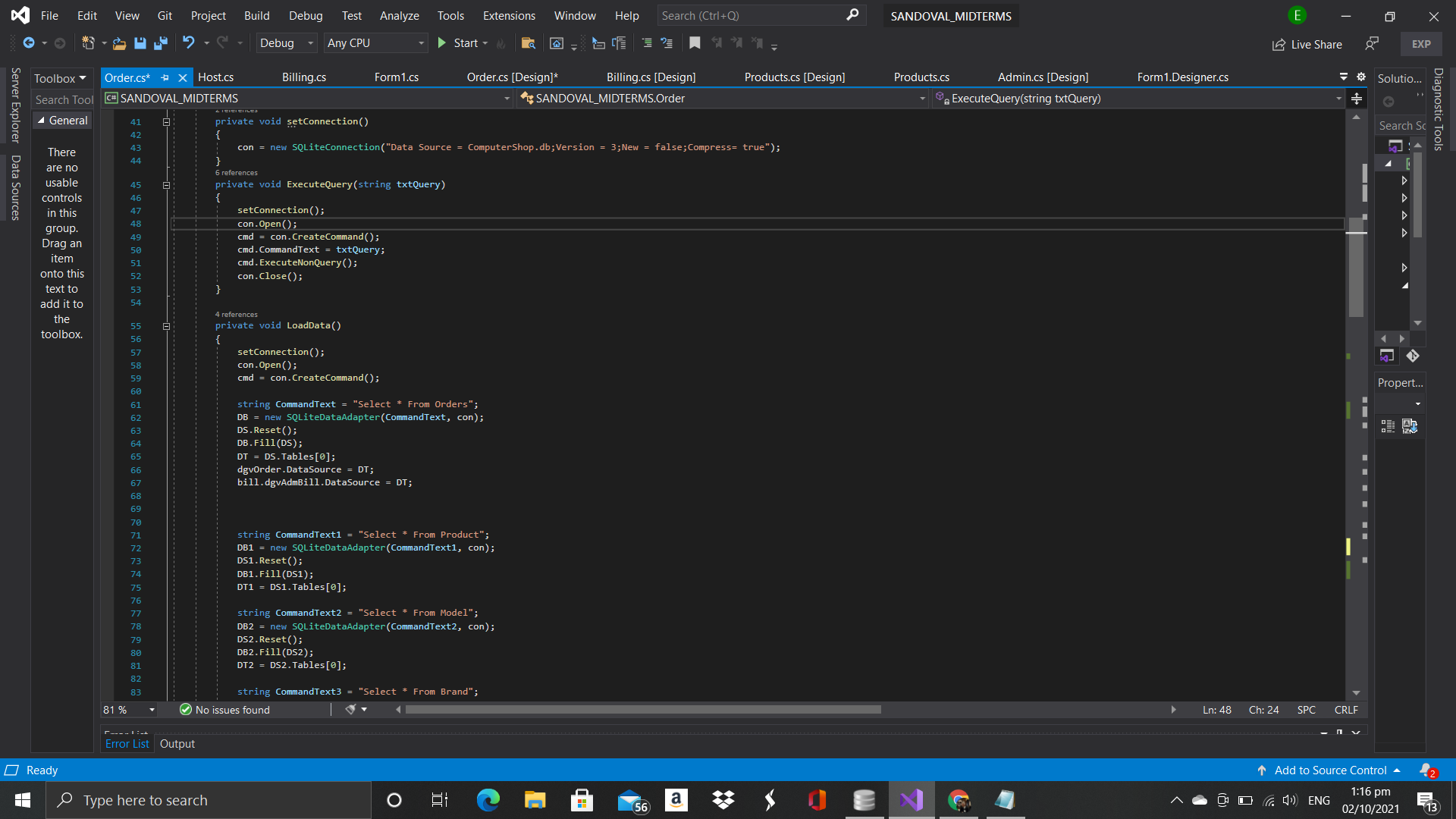The width and height of the screenshot is (1456, 819).
Task: Click the split editor window icon
Action: [1357, 99]
